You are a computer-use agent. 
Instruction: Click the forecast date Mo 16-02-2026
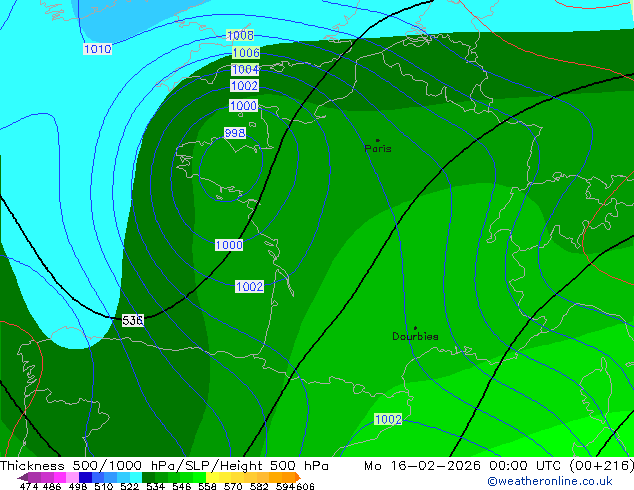coord(423,466)
